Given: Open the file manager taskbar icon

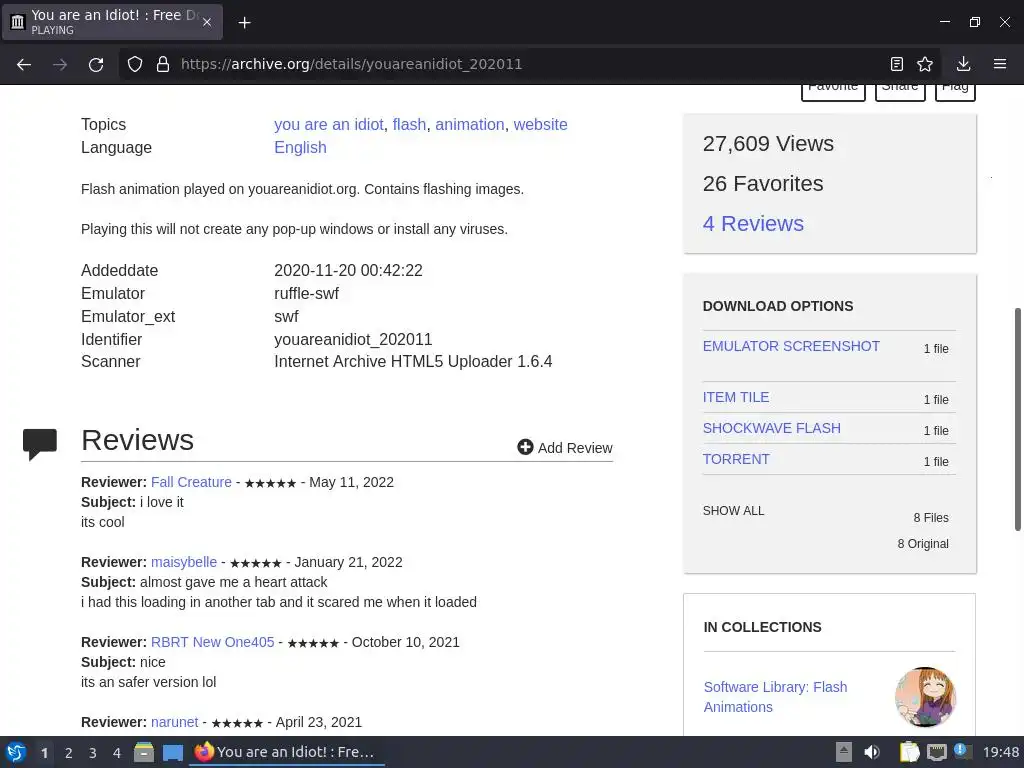Looking at the screenshot, I should (x=144, y=752).
